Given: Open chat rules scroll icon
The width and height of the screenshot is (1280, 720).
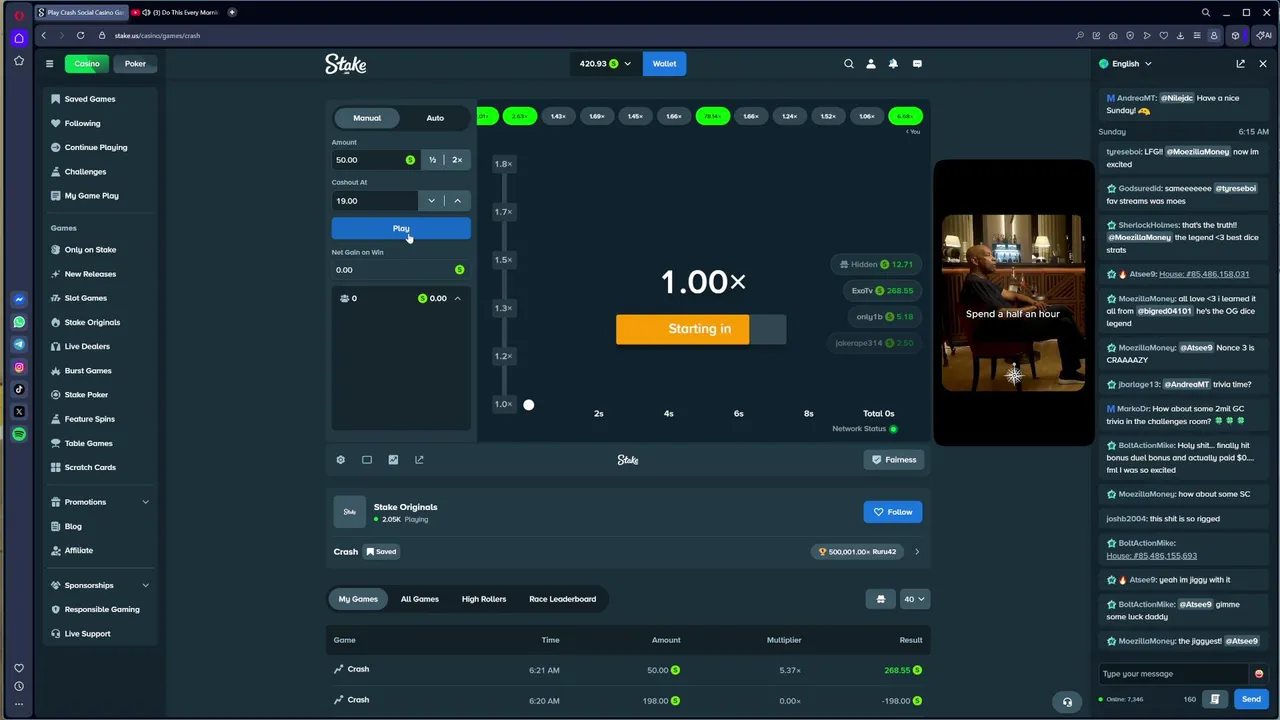Looking at the screenshot, I should [x=1215, y=699].
